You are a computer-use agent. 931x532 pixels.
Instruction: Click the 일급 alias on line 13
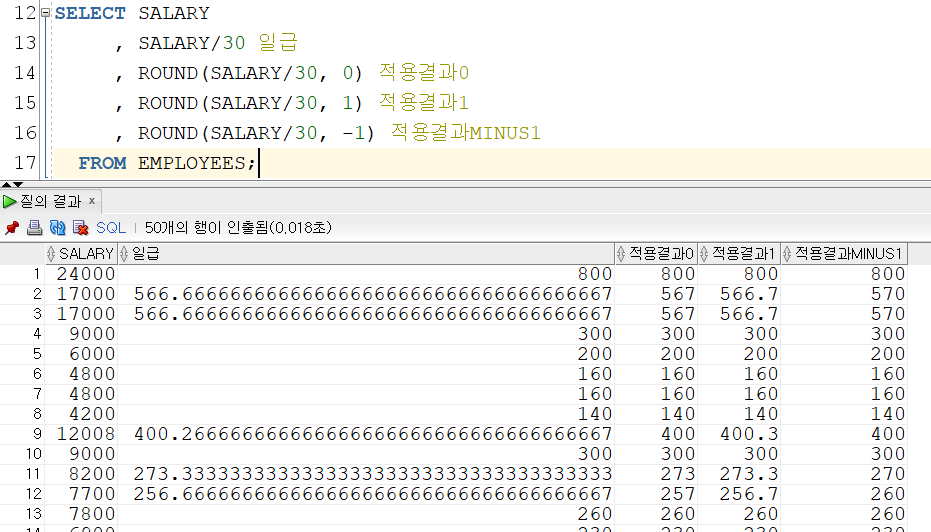pyautogui.click(x=278, y=42)
